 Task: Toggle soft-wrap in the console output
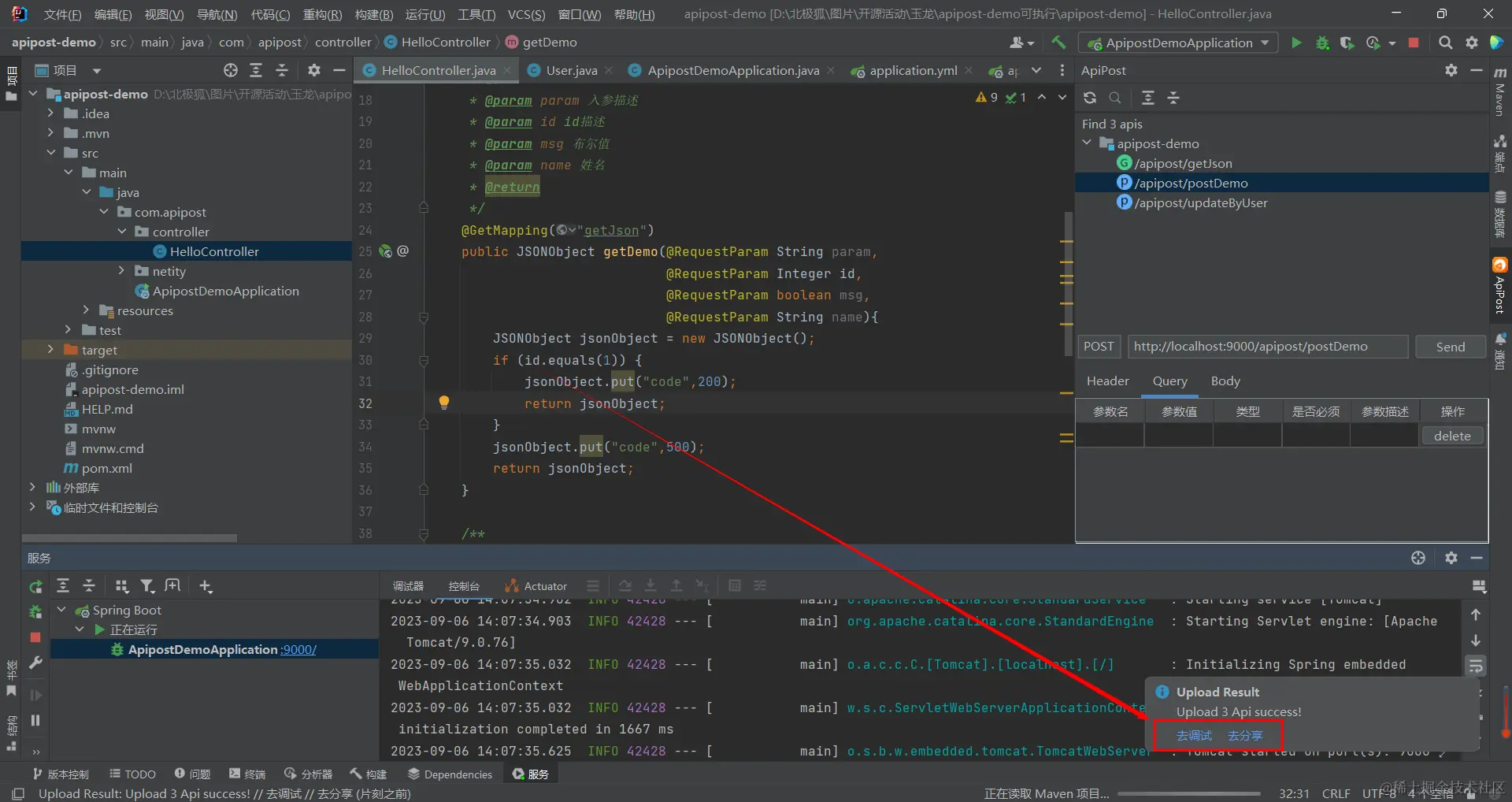pyautogui.click(x=1476, y=666)
